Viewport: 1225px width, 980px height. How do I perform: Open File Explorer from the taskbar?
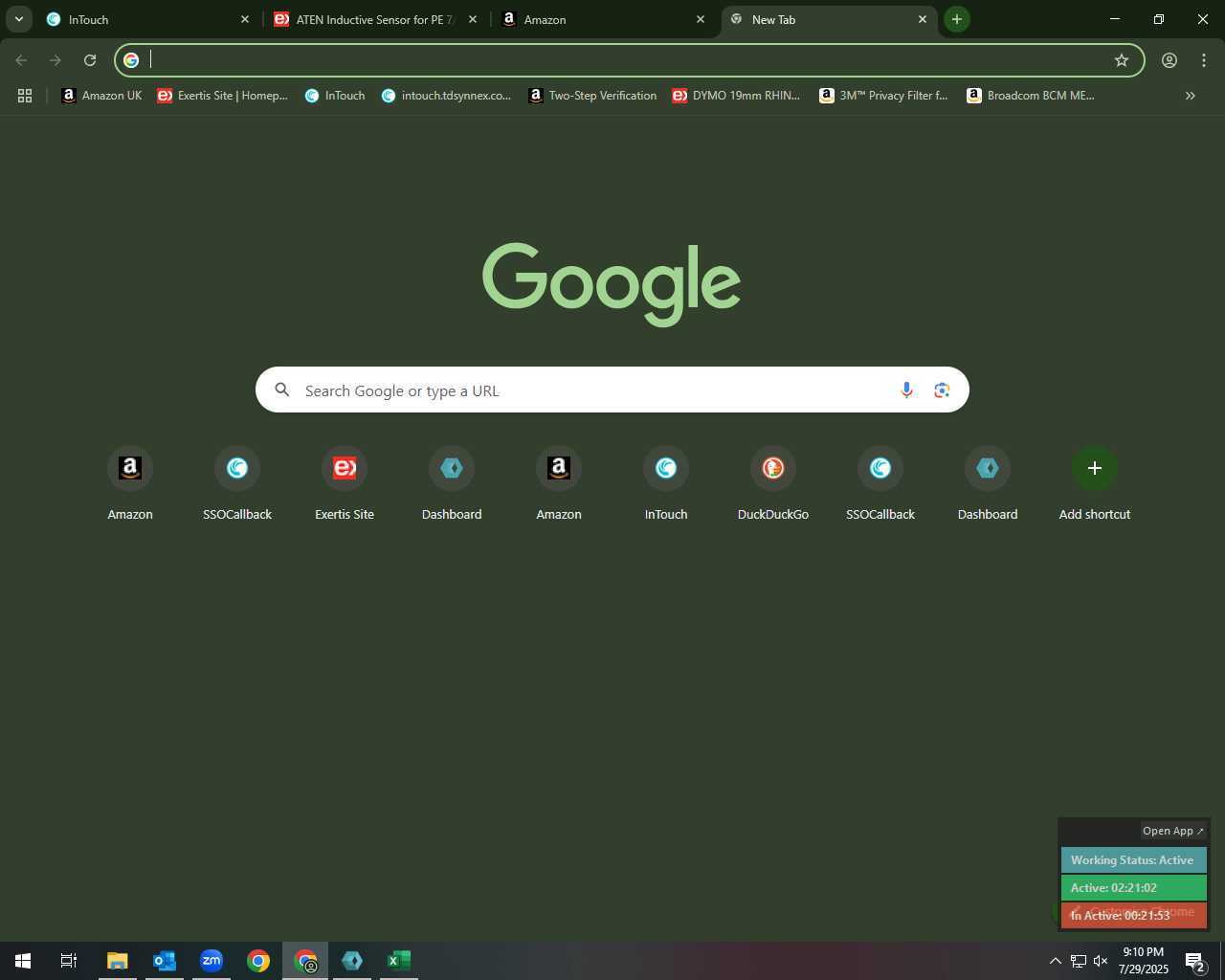pyautogui.click(x=118, y=961)
